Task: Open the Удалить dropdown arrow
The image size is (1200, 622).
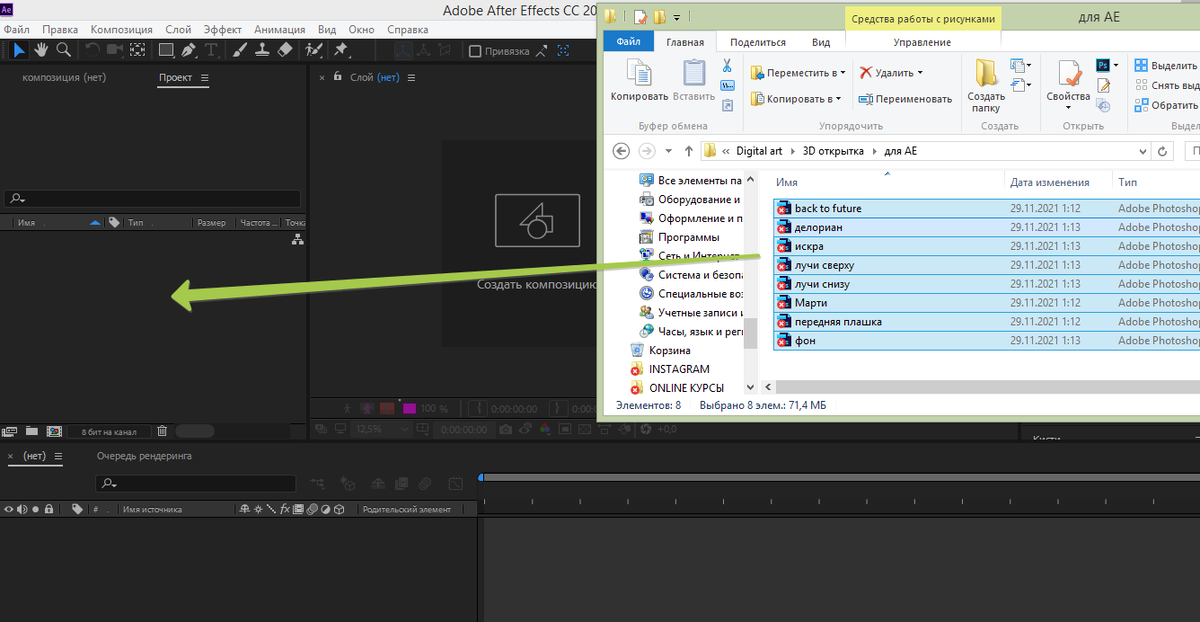Action: pos(920,73)
